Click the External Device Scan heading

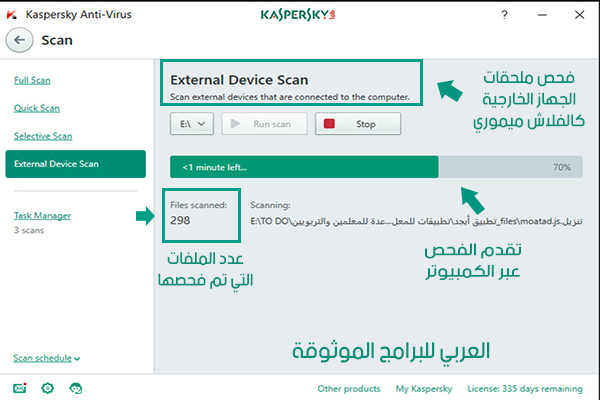point(239,80)
